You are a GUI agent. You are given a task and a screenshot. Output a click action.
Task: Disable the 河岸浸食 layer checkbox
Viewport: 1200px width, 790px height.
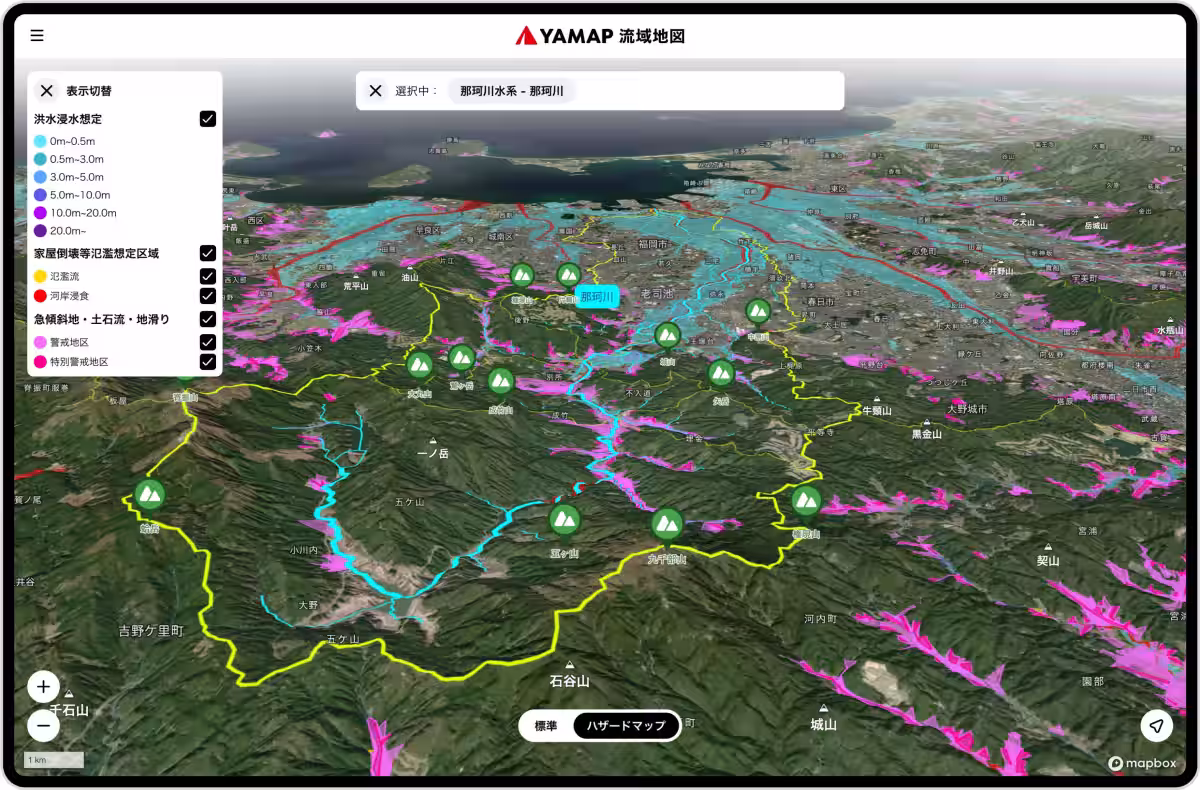click(208, 296)
